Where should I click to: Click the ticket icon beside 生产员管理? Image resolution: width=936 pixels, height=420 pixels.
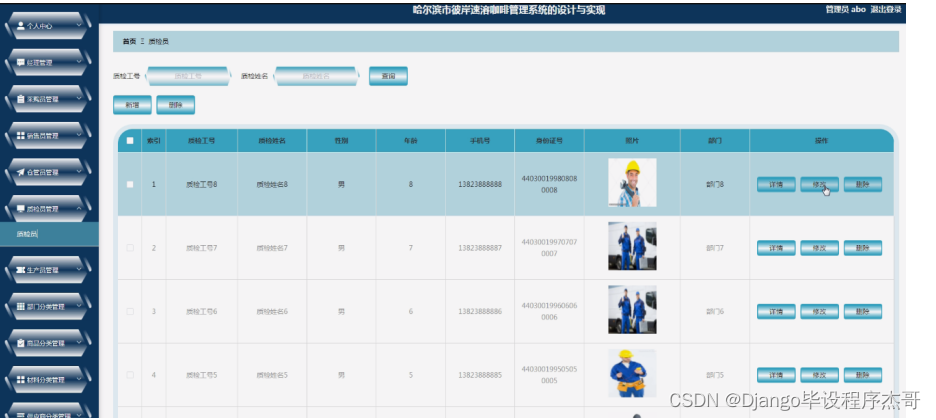tap(21, 270)
